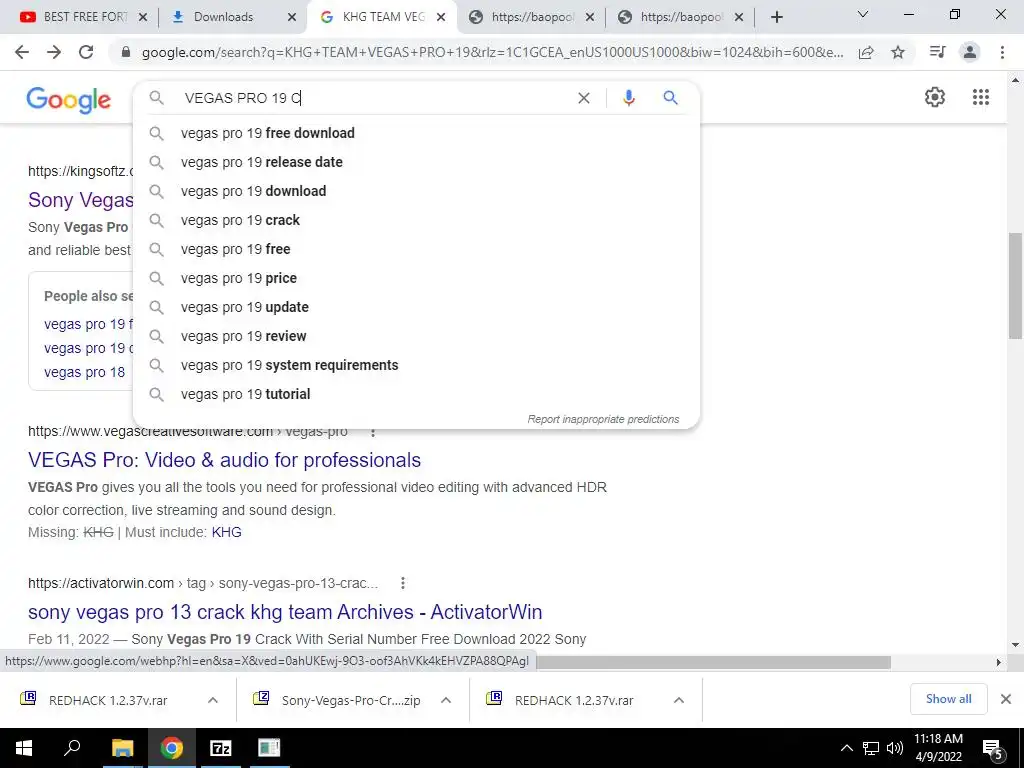Go back to the previous page
Screen dimensions: 1024x768
tap(22, 52)
